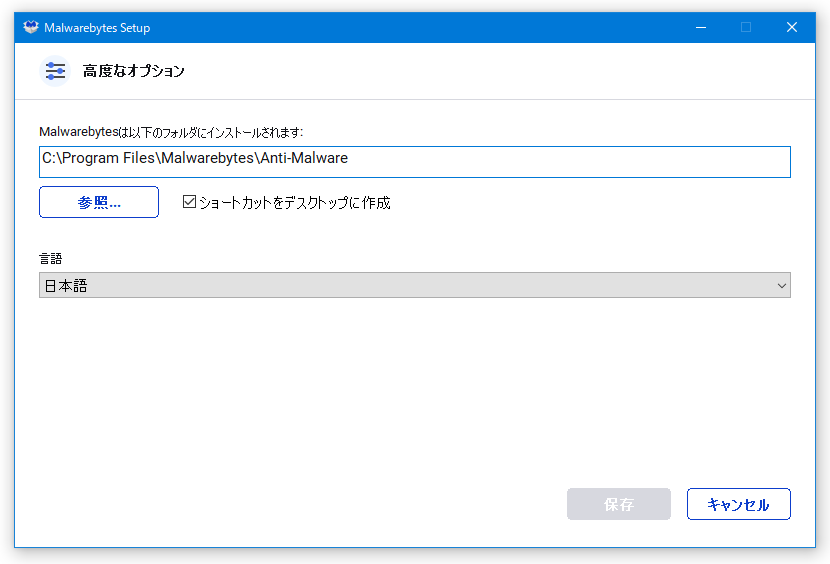Close the Malwarebytes Setup window
Screen dimensions: 830x564
(792, 28)
